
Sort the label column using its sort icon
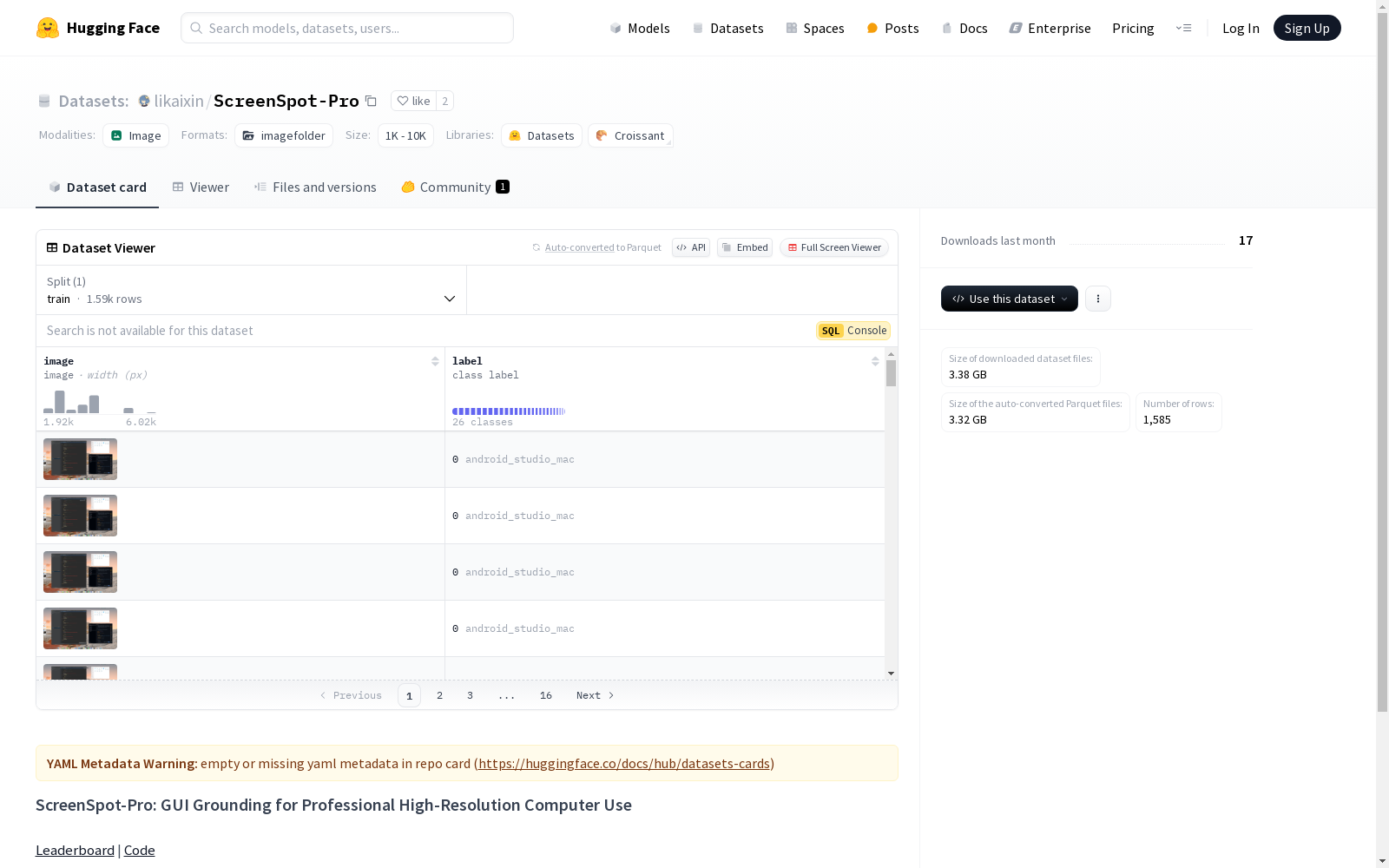click(x=875, y=361)
